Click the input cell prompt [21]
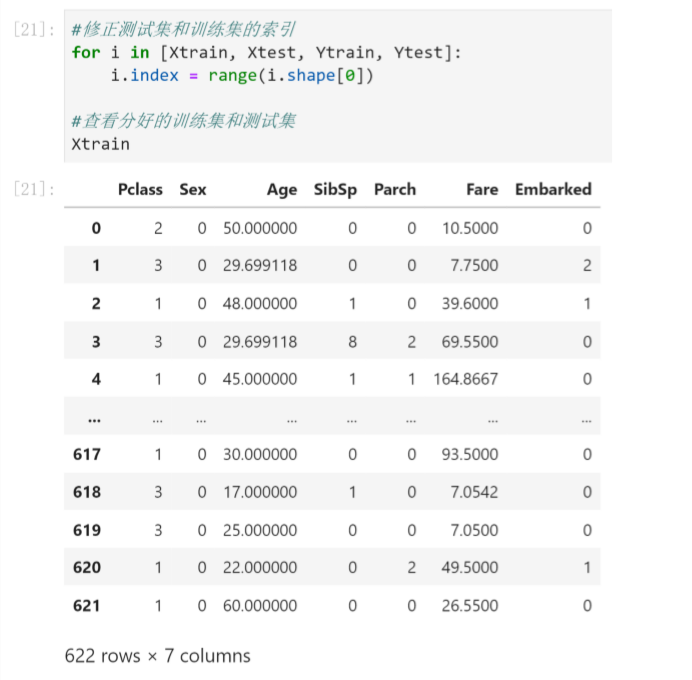 (x=34, y=30)
